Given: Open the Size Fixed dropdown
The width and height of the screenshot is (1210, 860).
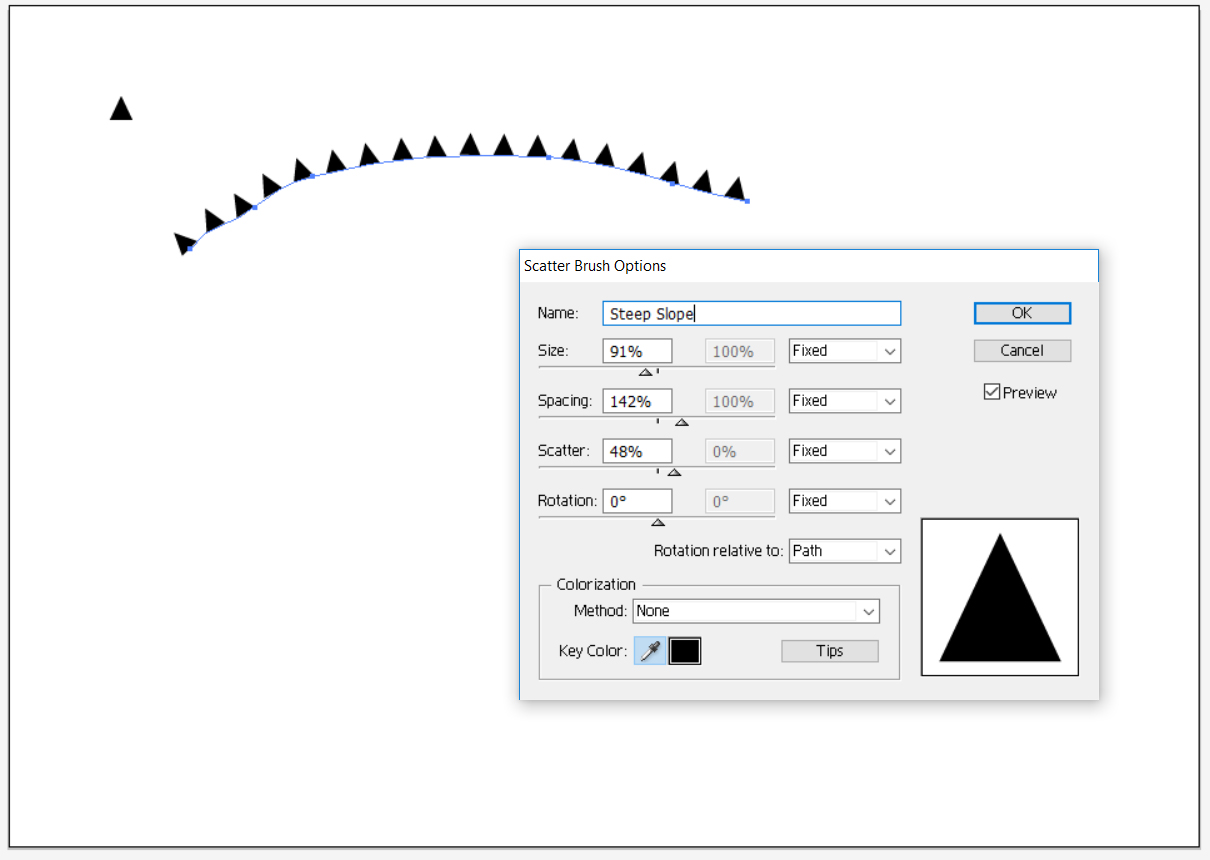Looking at the screenshot, I should (844, 351).
